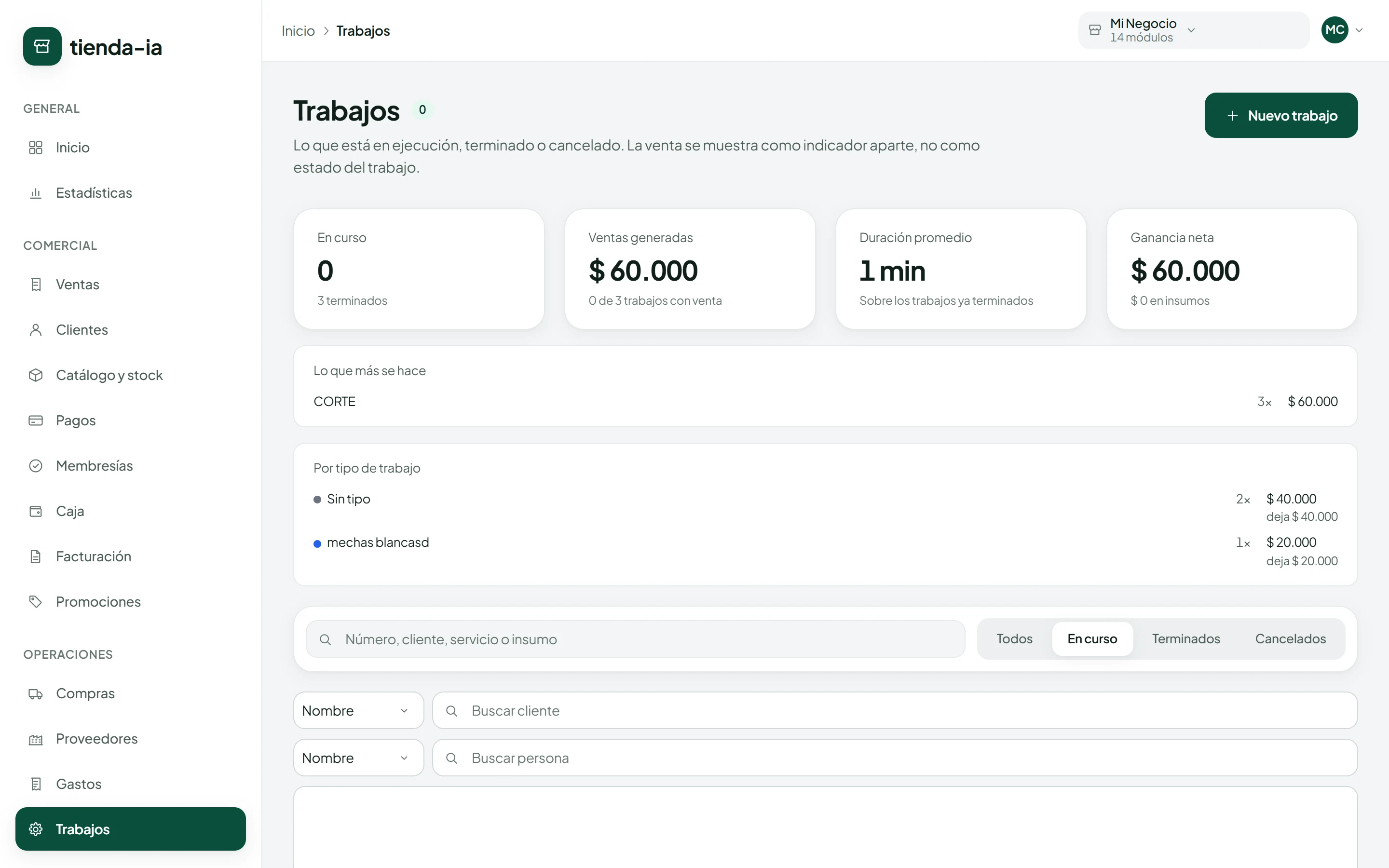Click the Gastos receipt icon
Screen dimensions: 1389x868
click(36, 784)
